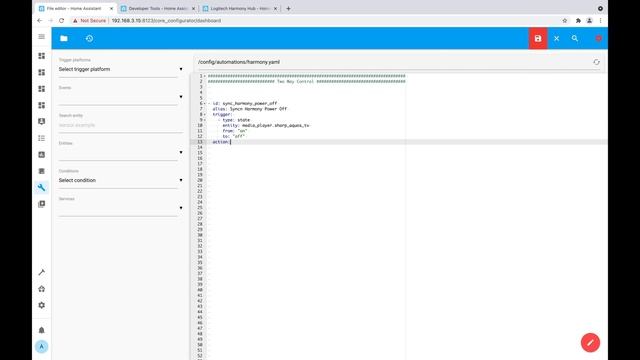
Task: Close the File editor browser tab
Action: (111, 9)
